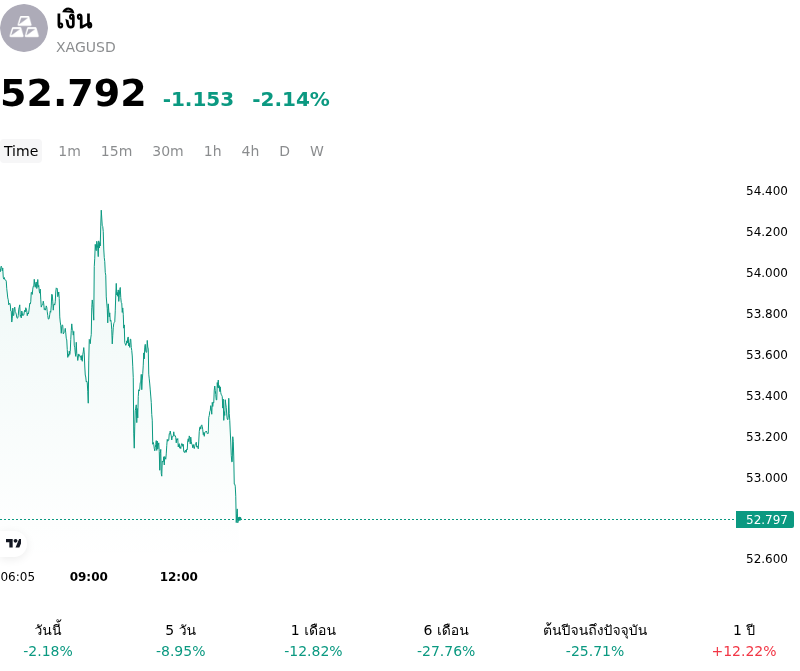
Task: Select the 5 วัน performance range
Action: (x=181, y=640)
